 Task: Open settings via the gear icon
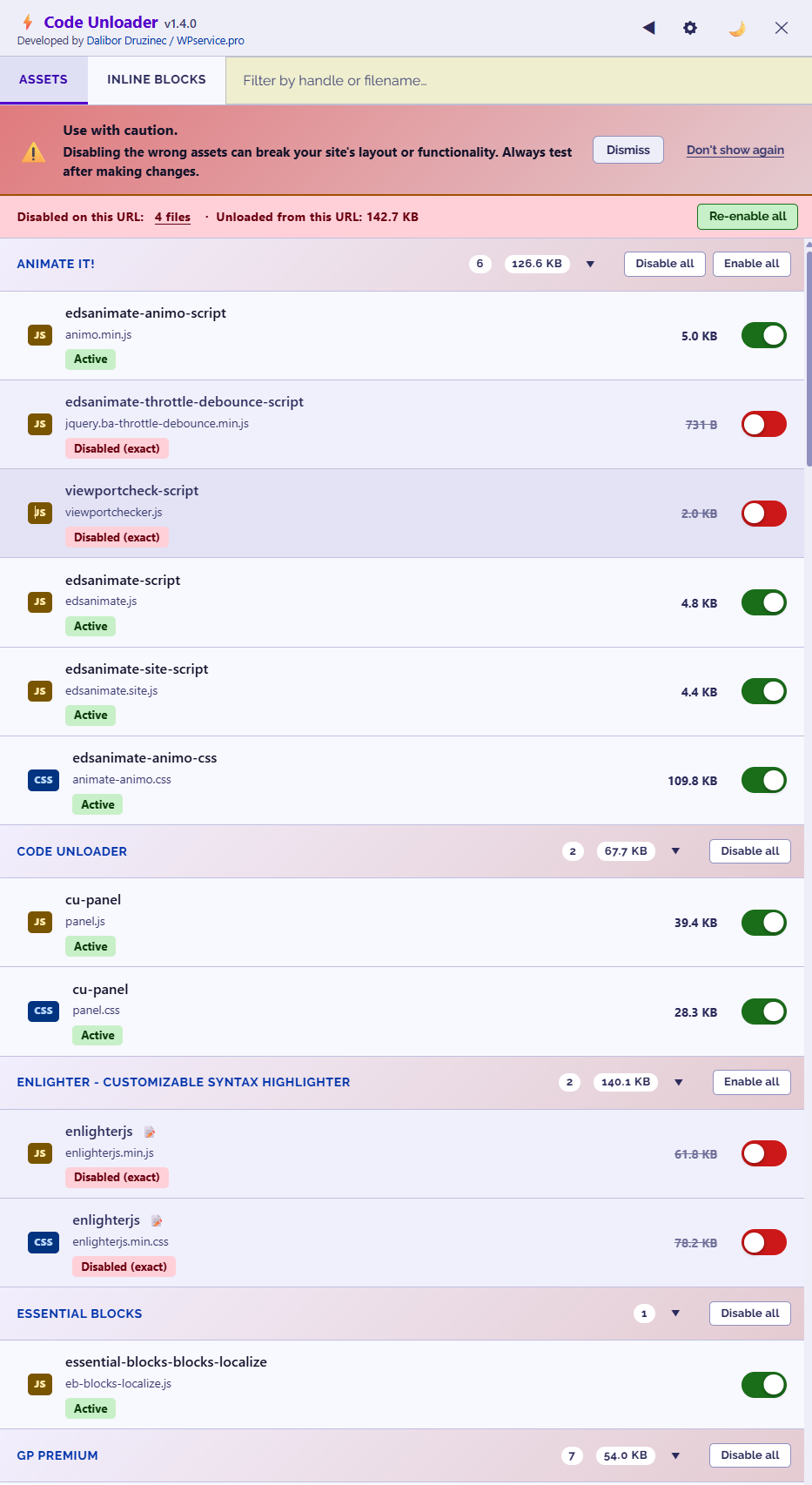(x=690, y=28)
